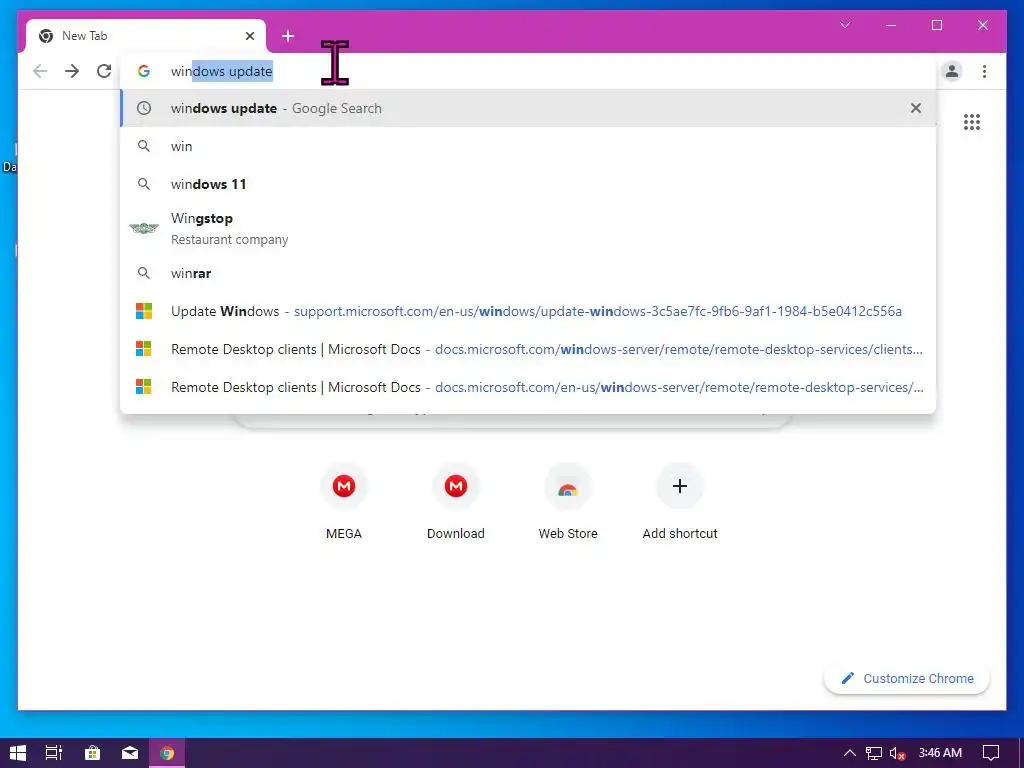This screenshot has width=1024, height=768.
Task: Click the Customize Chrome button
Action: pos(907,679)
